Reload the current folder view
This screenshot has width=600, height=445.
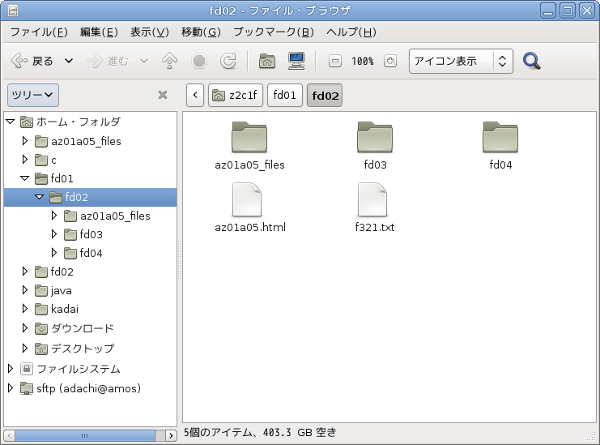[x=228, y=61]
